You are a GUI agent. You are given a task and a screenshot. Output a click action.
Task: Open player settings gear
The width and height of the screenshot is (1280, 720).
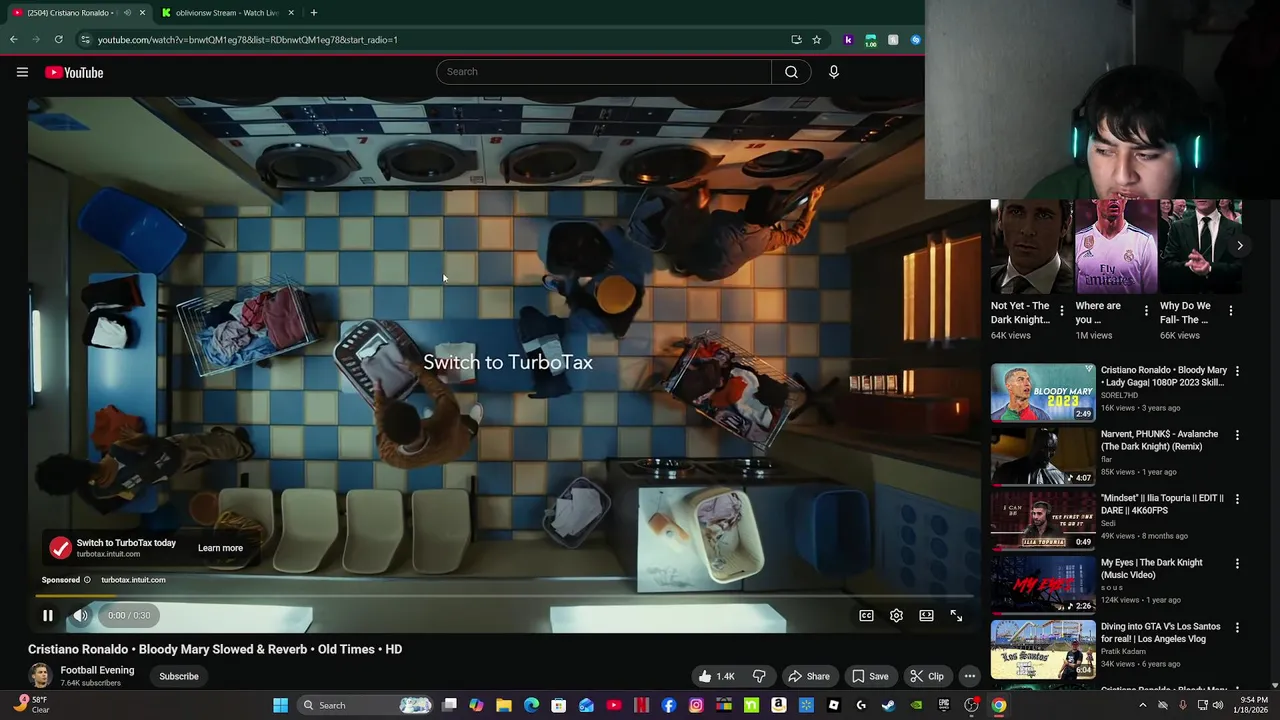(x=896, y=616)
